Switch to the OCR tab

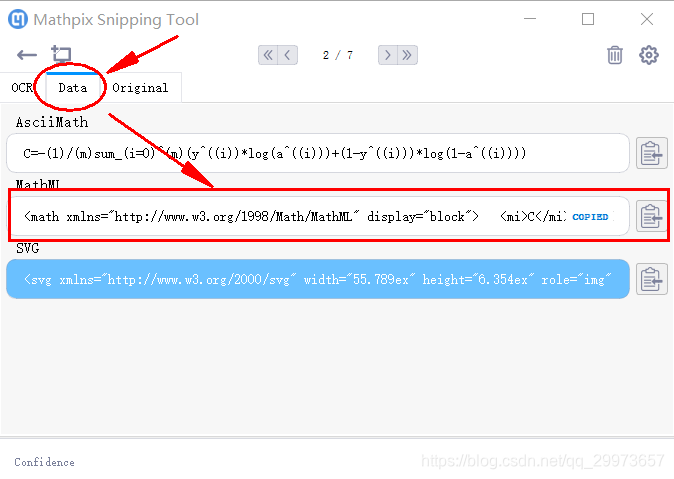pyautogui.click(x=22, y=88)
